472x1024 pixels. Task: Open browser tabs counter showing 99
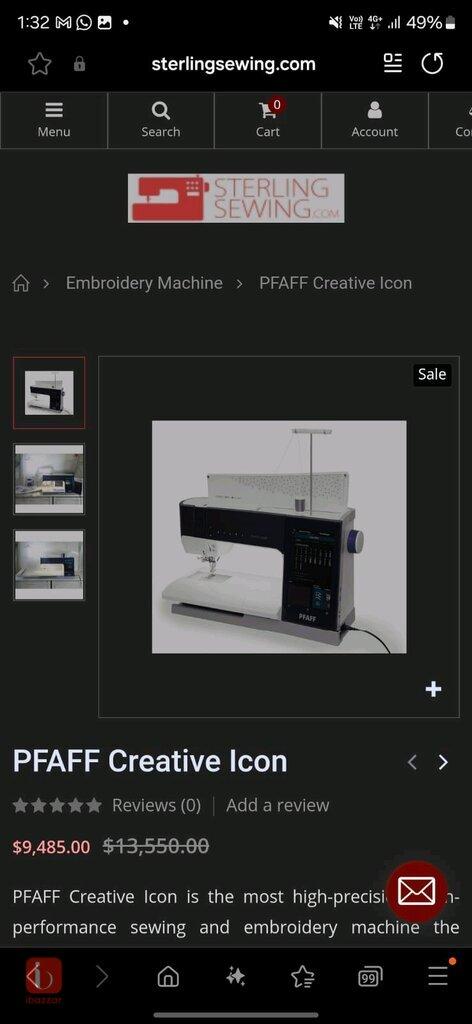[370, 976]
